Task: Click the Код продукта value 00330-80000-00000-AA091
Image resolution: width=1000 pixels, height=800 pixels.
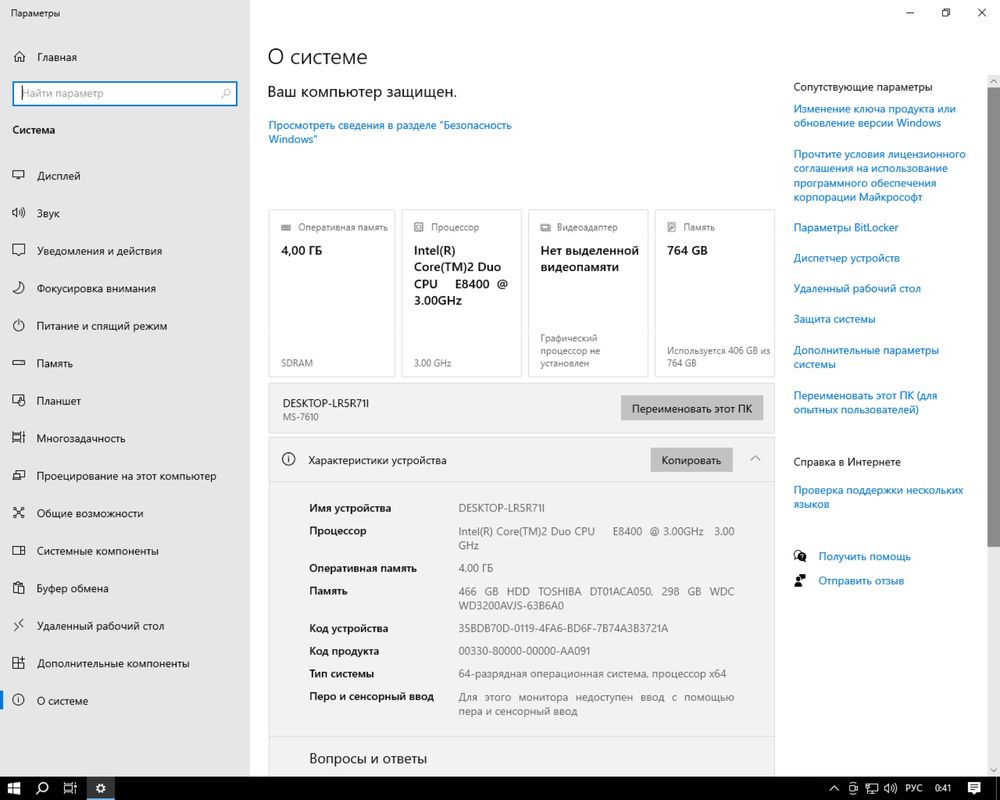Action: pyautogui.click(x=524, y=651)
